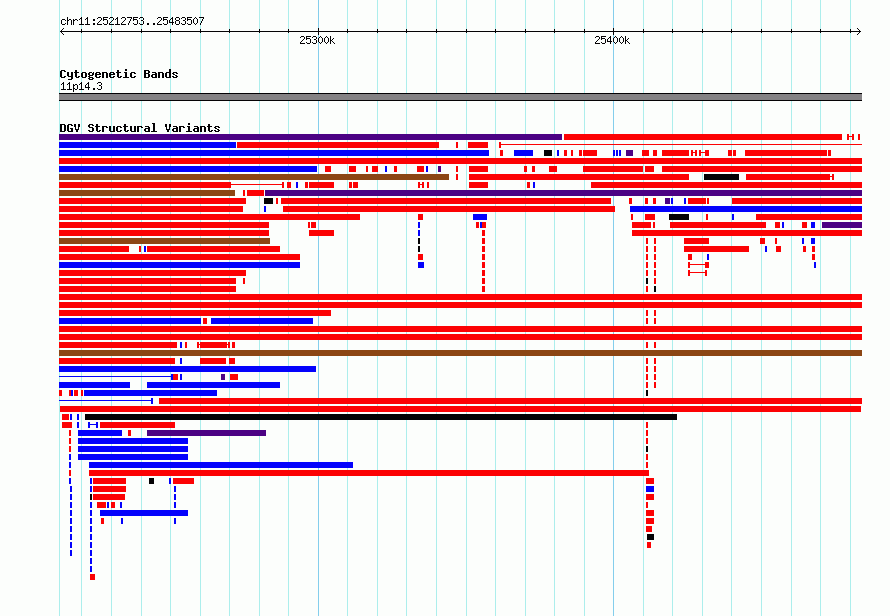The width and height of the screenshot is (890, 616).
Task: Click the 25300k ruler tick label
Action: point(317,40)
